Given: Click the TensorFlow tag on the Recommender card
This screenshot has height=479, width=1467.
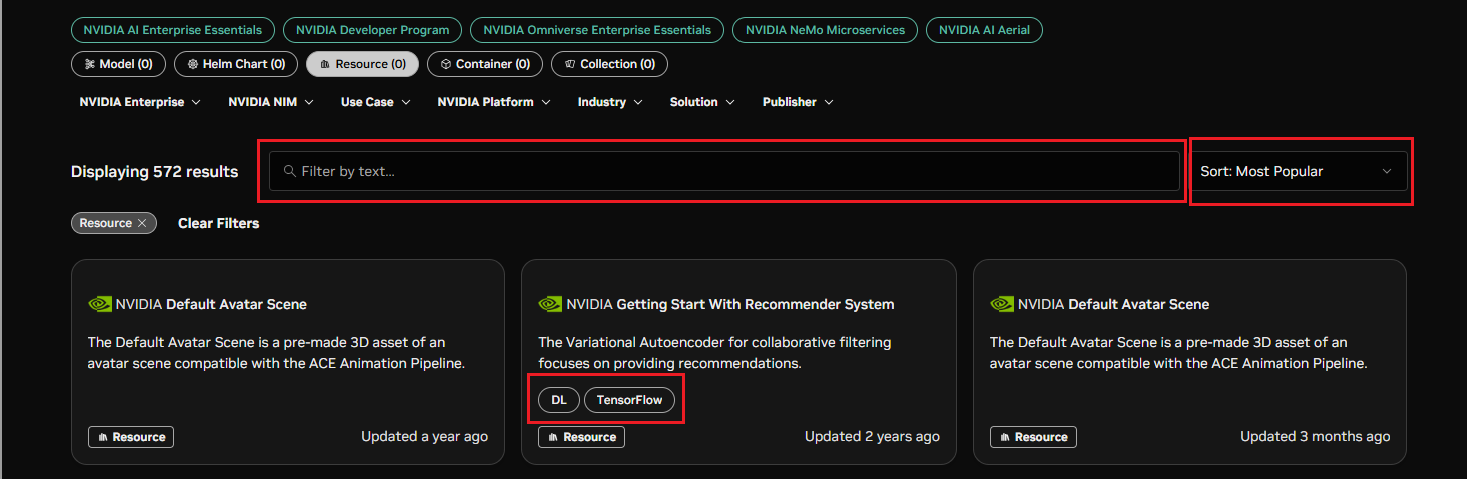Looking at the screenshot, I should (629, 400).
